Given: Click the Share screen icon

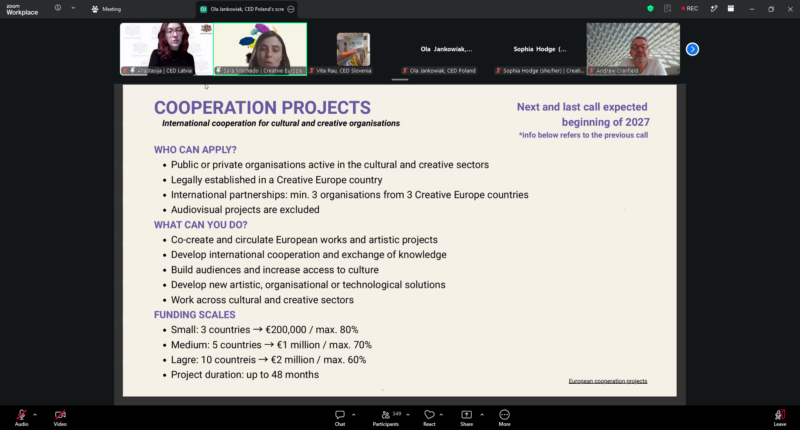Looking at the screenshot, I should (467, 417).
